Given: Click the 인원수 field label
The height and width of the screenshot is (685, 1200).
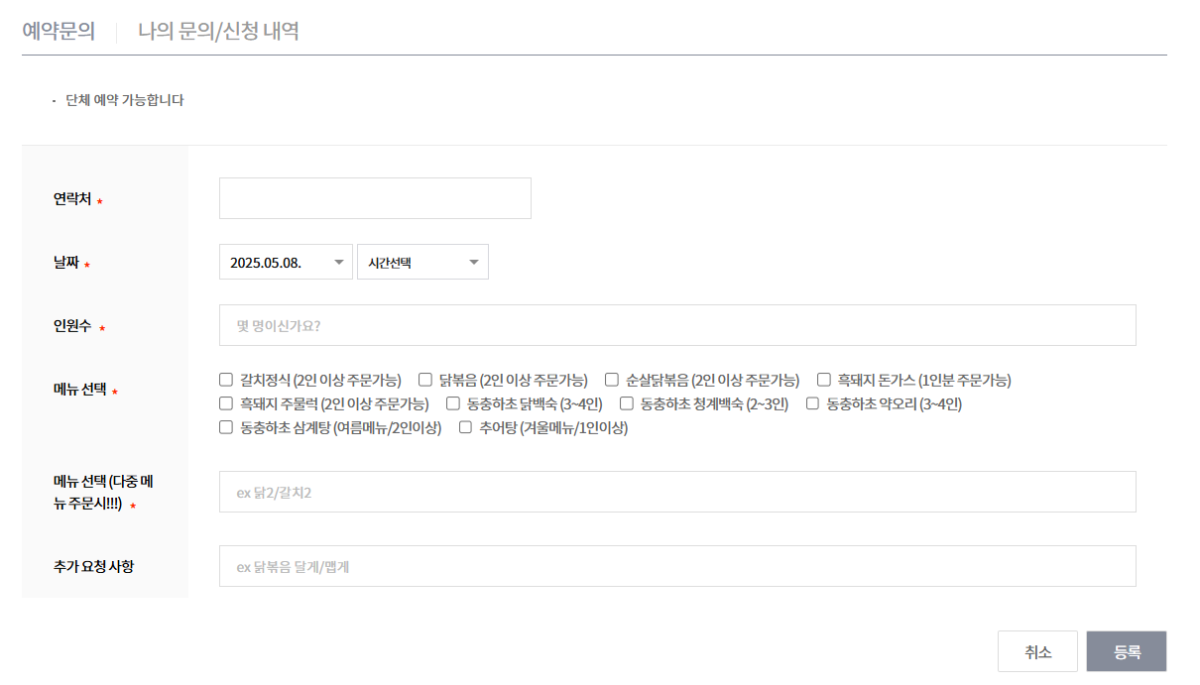Looking at the screenshot, I should point(73,326).
